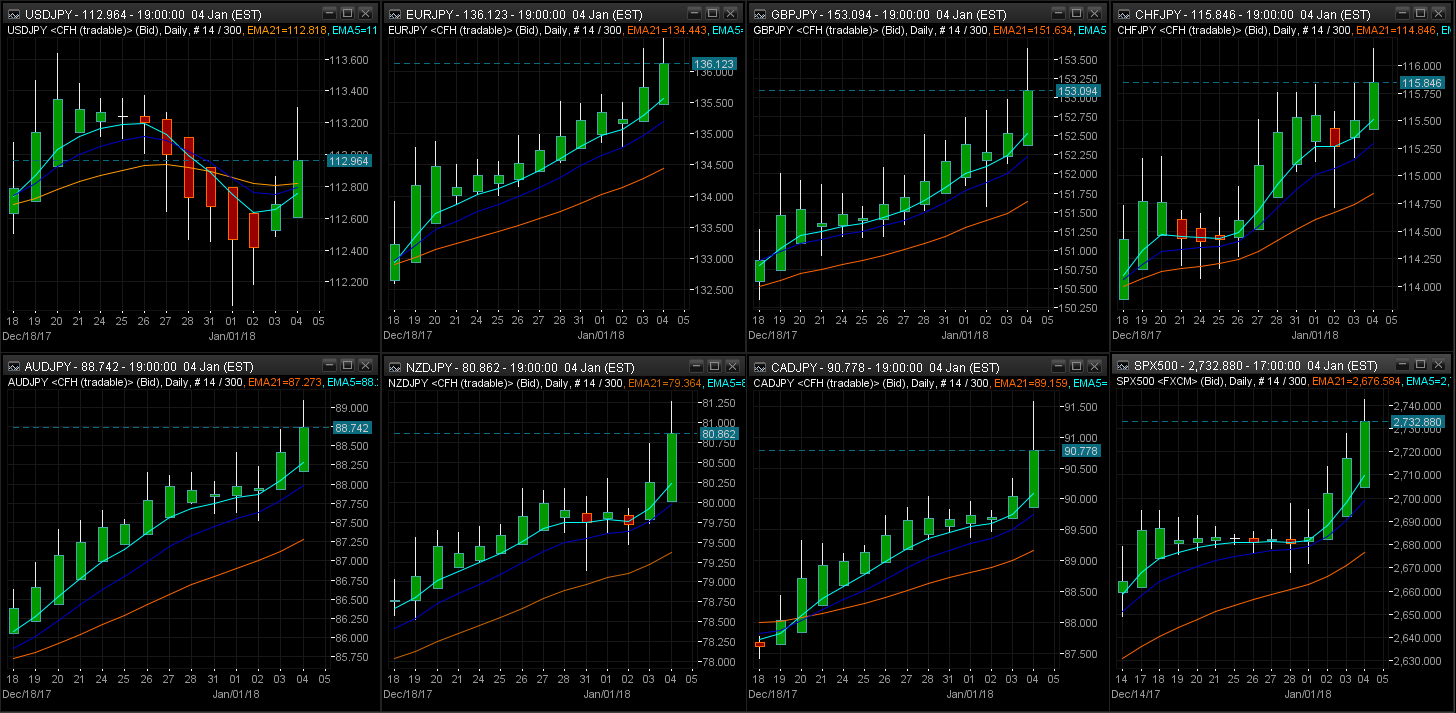
Task: Click the NZDJPY chart window icon
Action: click(x=394, y=367)
